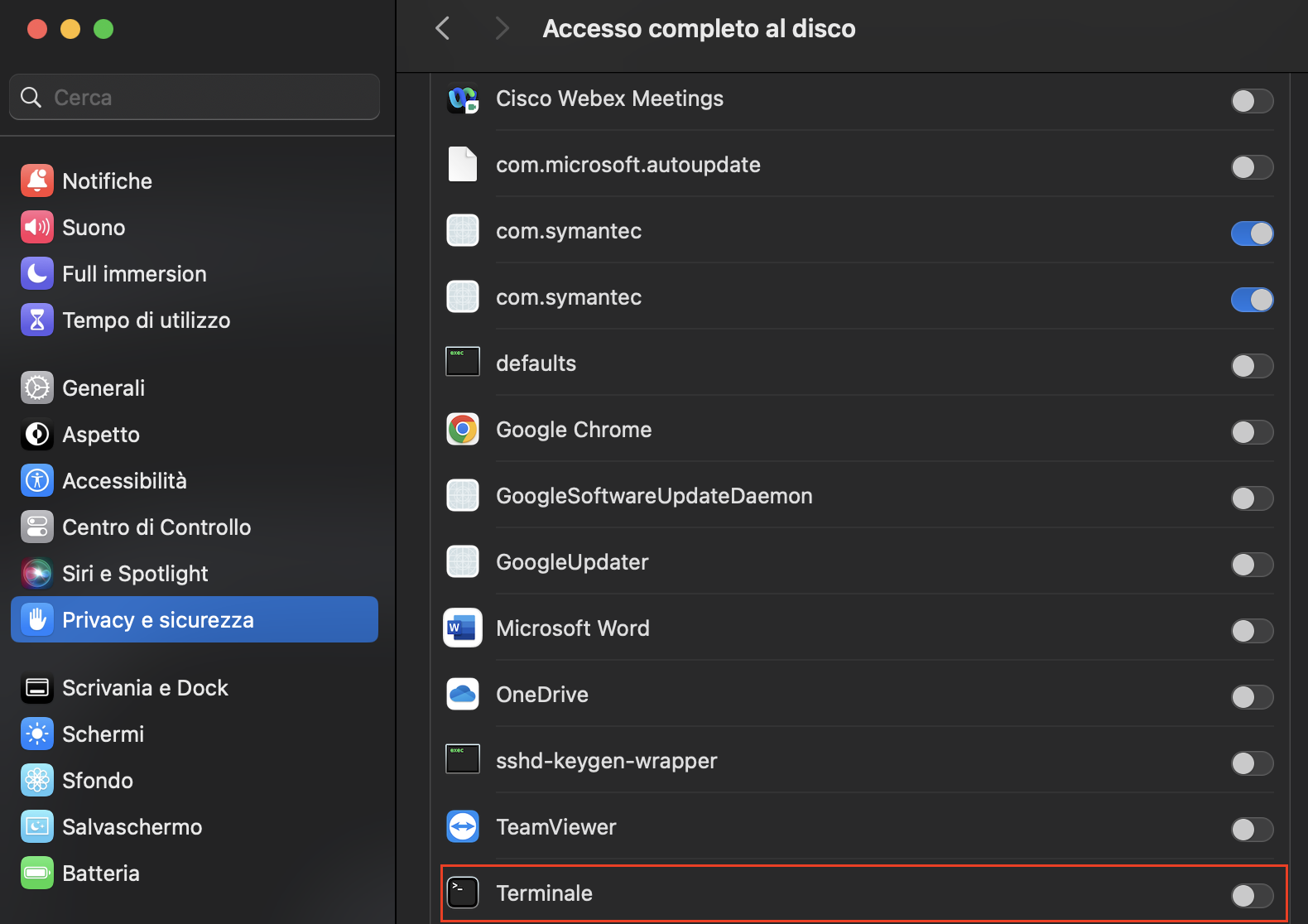Select Accessibilità in the sidebar

(124, 481)
